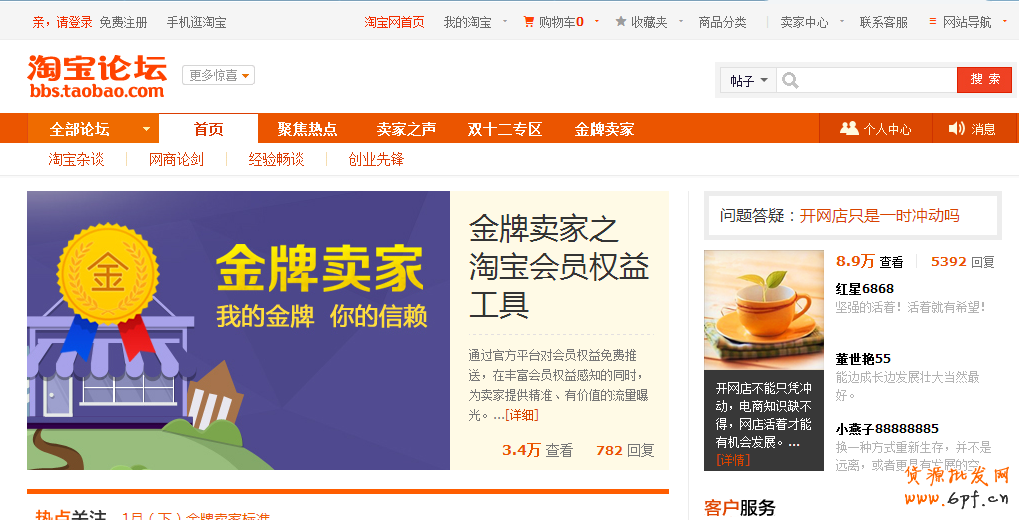This screenshot has width=1019, height=520.
Task: Click the red 搜索 button
Action: 984,80
